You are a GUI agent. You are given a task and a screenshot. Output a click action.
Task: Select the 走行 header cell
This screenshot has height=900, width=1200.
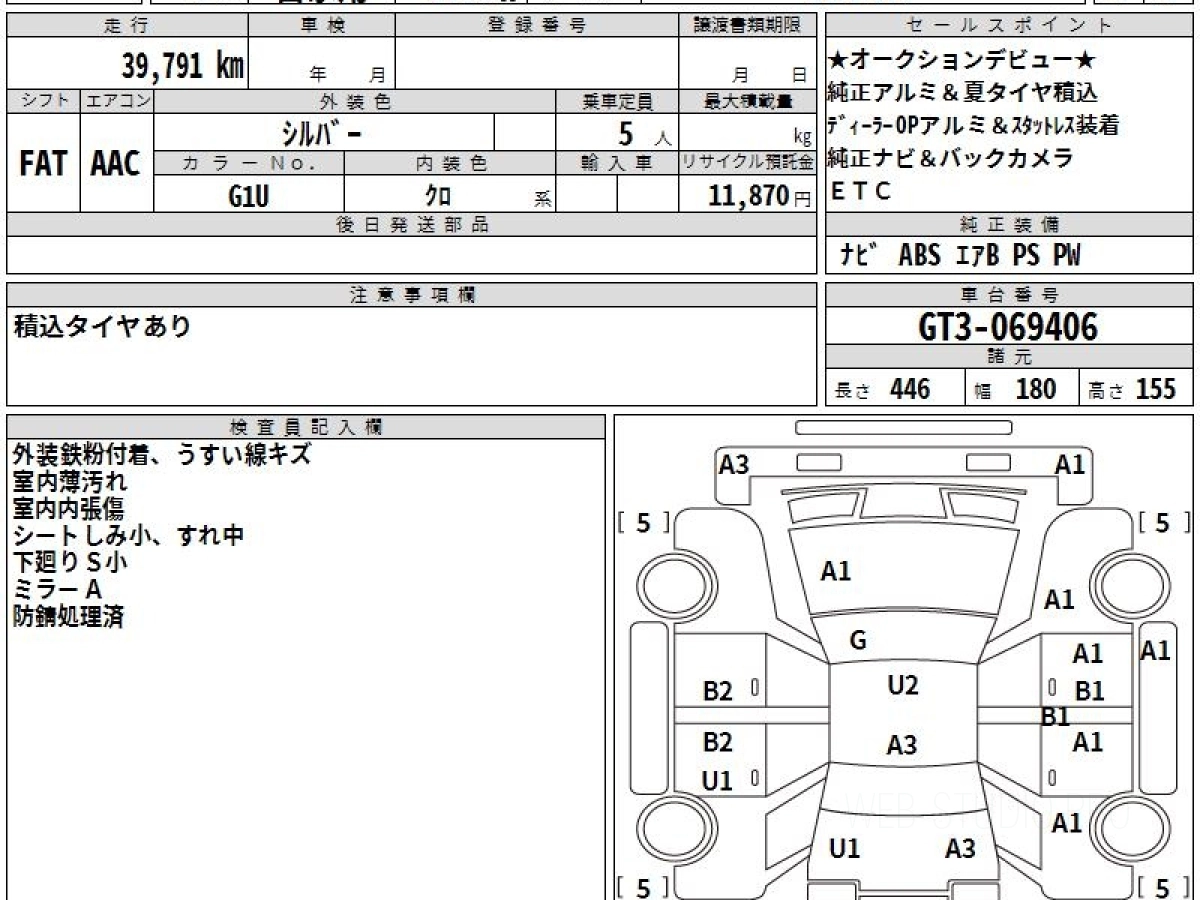tap(126, 26)
